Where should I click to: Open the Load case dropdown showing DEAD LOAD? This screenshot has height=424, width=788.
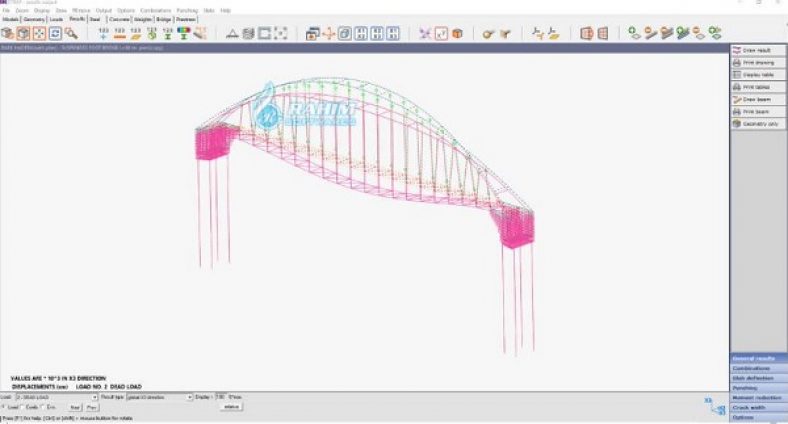click(56, 397)
